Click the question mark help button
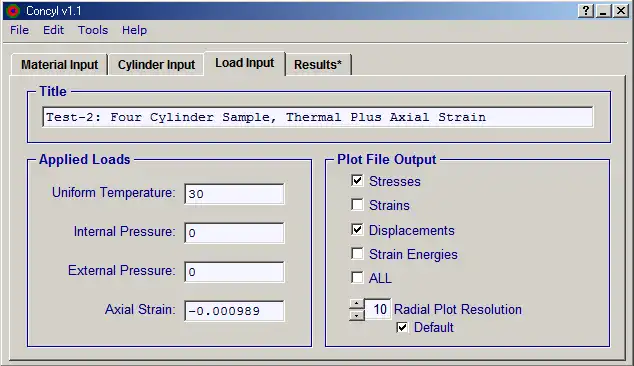The image size is (634, 366). pyautogui.click(x=586, y=11)
